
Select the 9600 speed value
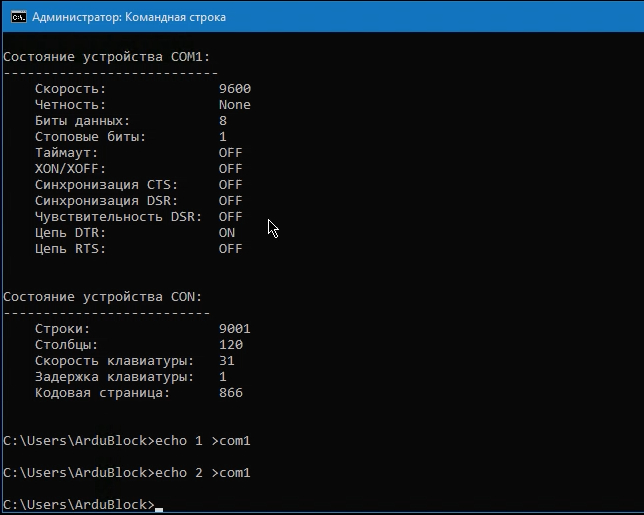click(235, 89)
